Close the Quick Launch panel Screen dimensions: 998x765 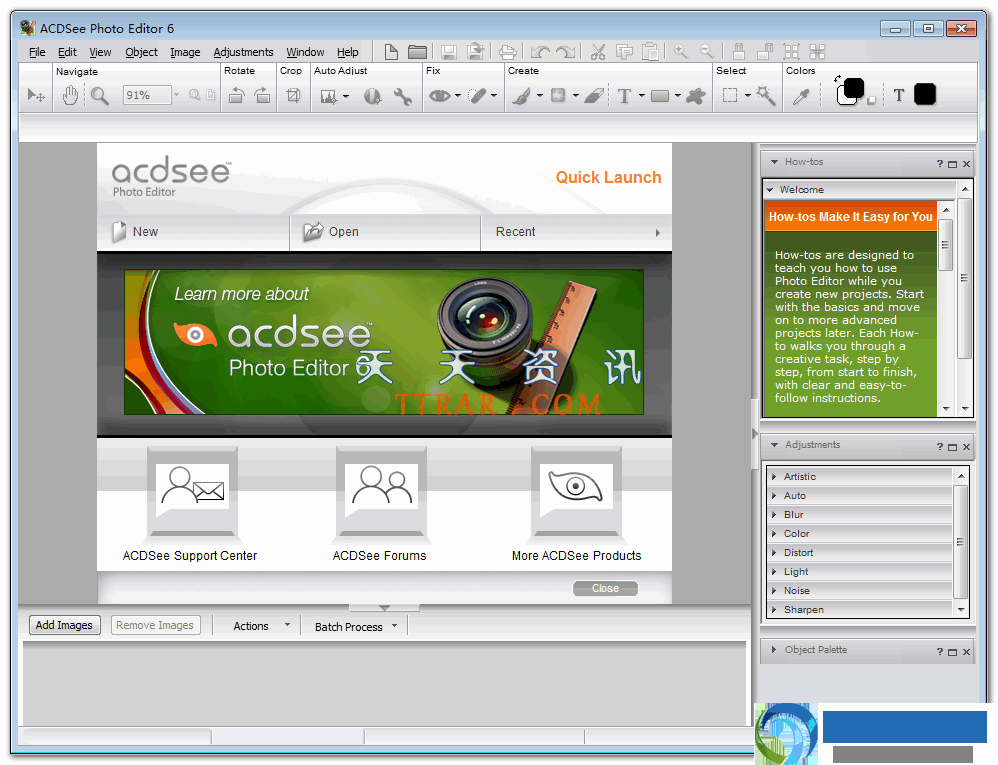click(605, 588)
